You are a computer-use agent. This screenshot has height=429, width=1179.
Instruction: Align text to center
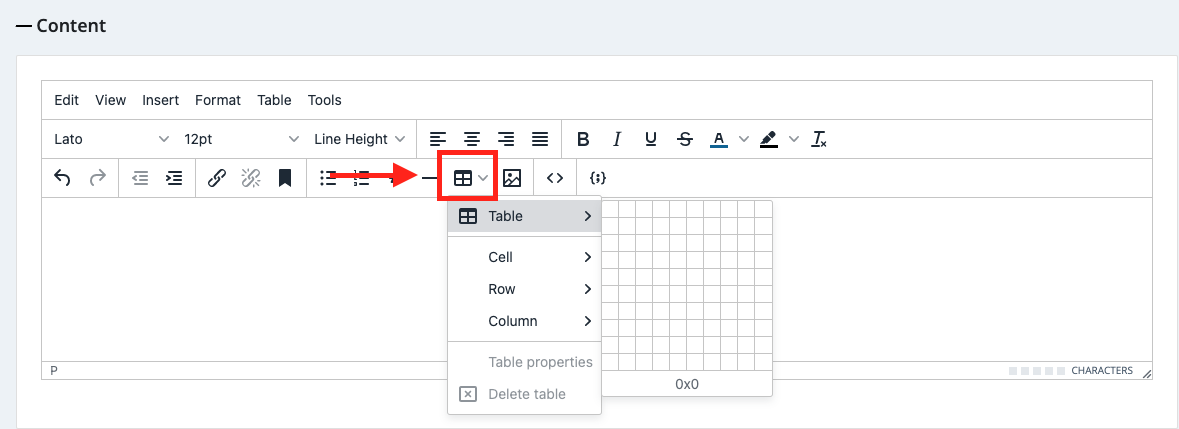(471, 139)
